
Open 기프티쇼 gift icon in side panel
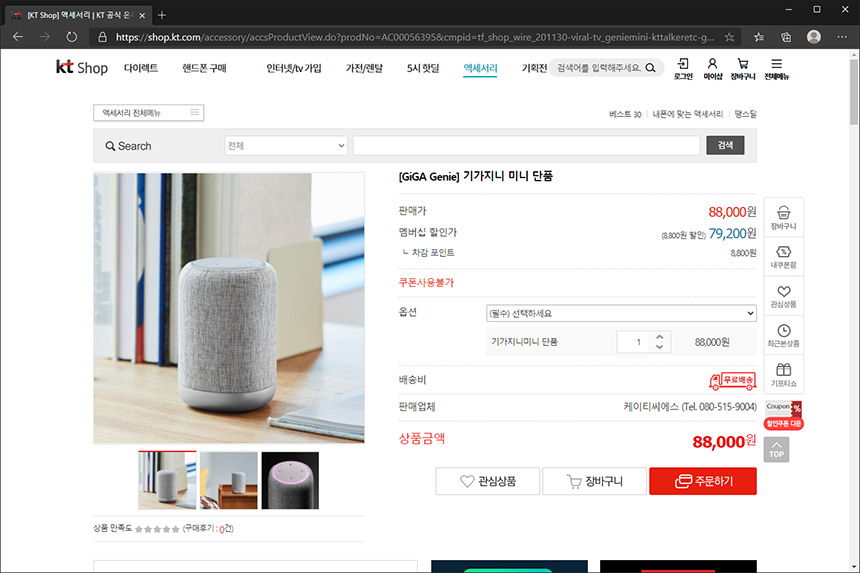click(x=783, y=375)
